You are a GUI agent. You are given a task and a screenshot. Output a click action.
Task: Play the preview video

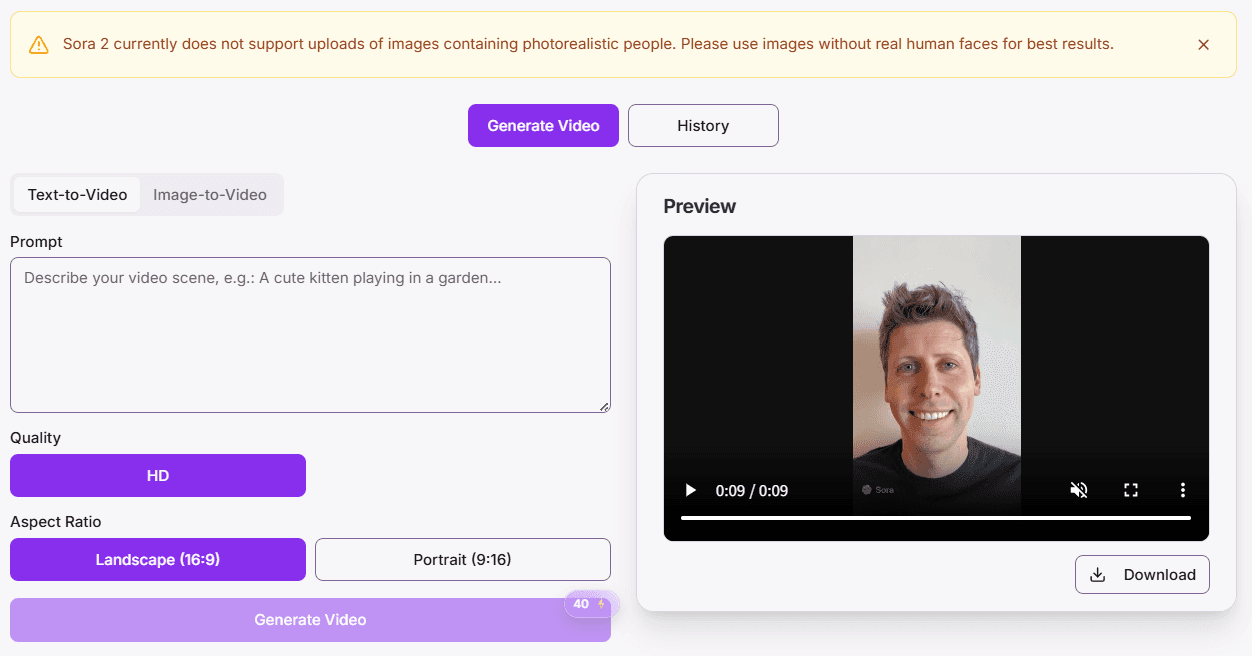click(690, 490)
